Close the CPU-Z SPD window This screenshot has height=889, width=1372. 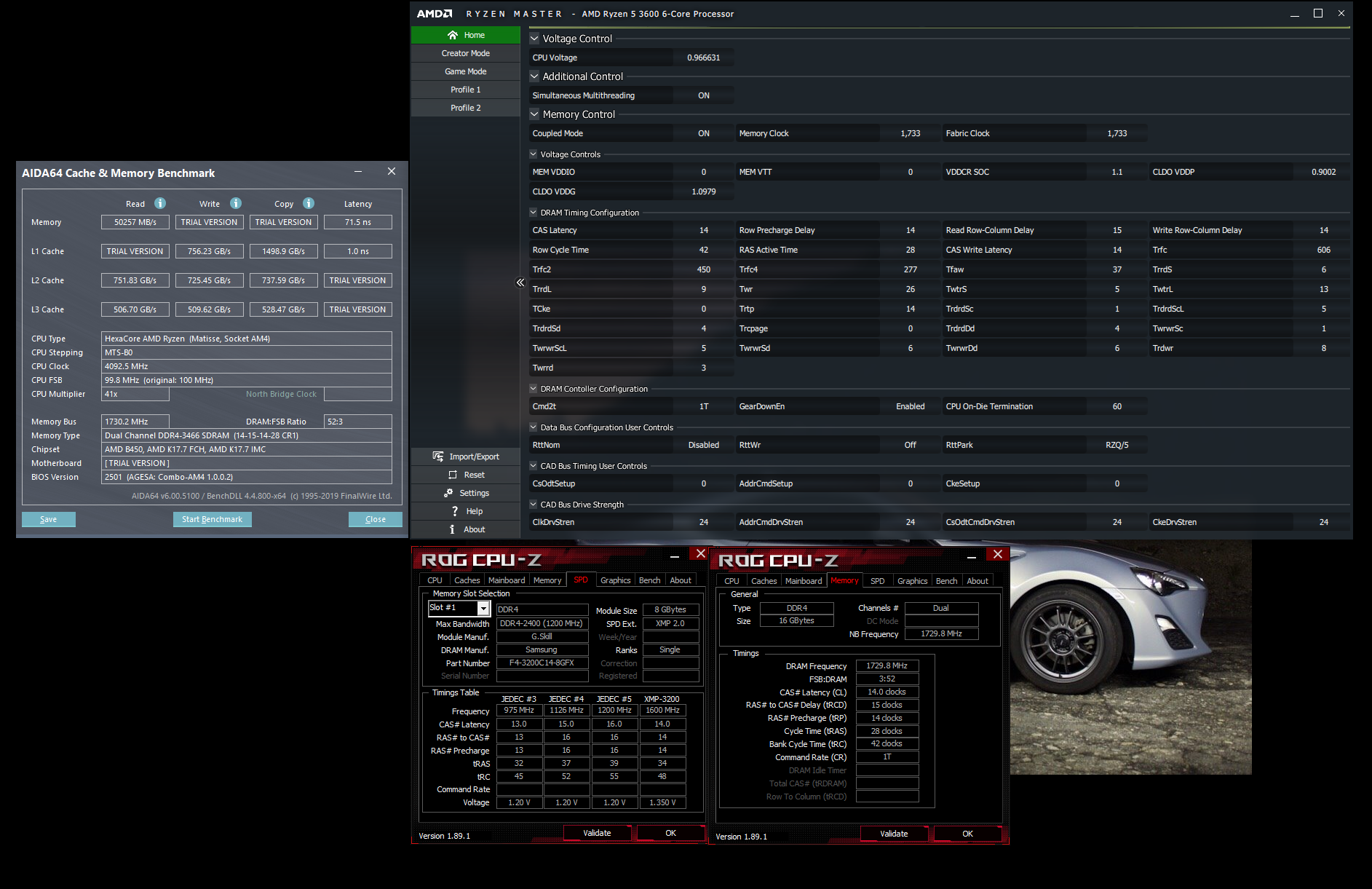coord(700,554)
